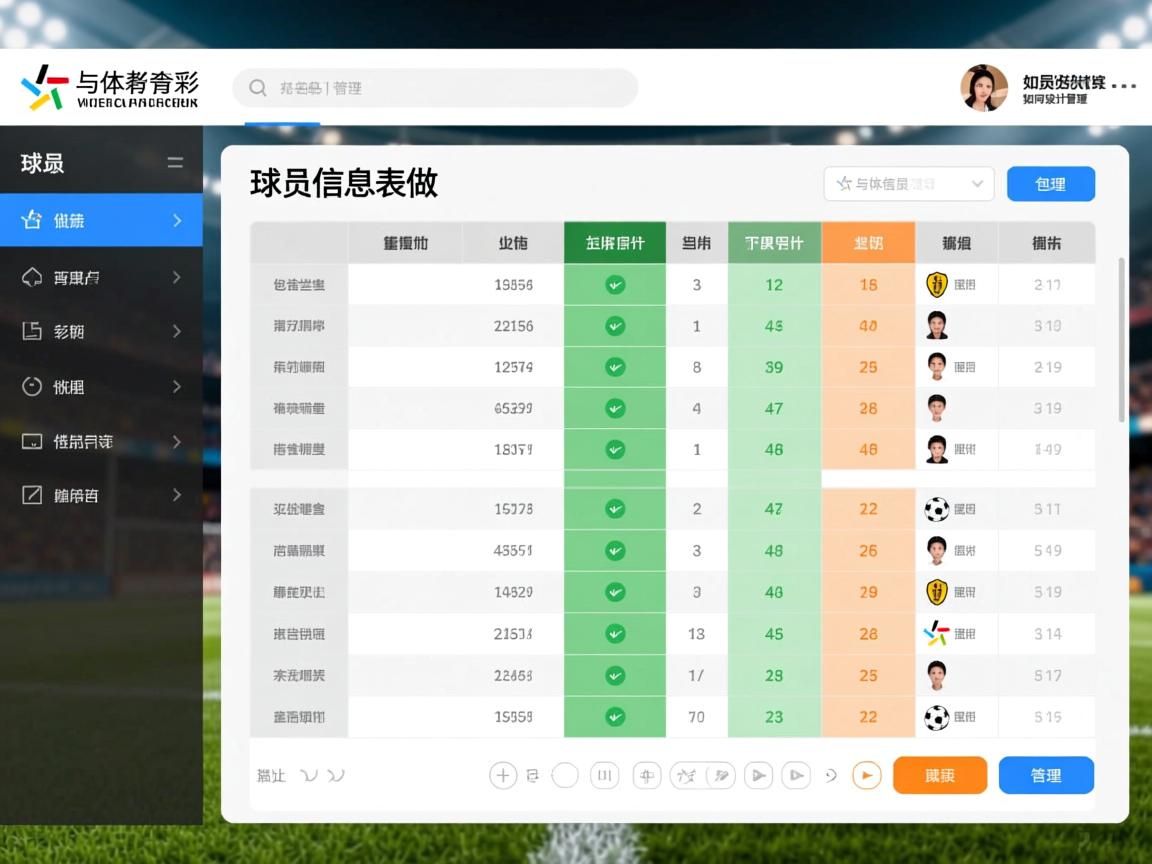Expand the chevron on the highlighted blue sidebar item

click(177, 221)
